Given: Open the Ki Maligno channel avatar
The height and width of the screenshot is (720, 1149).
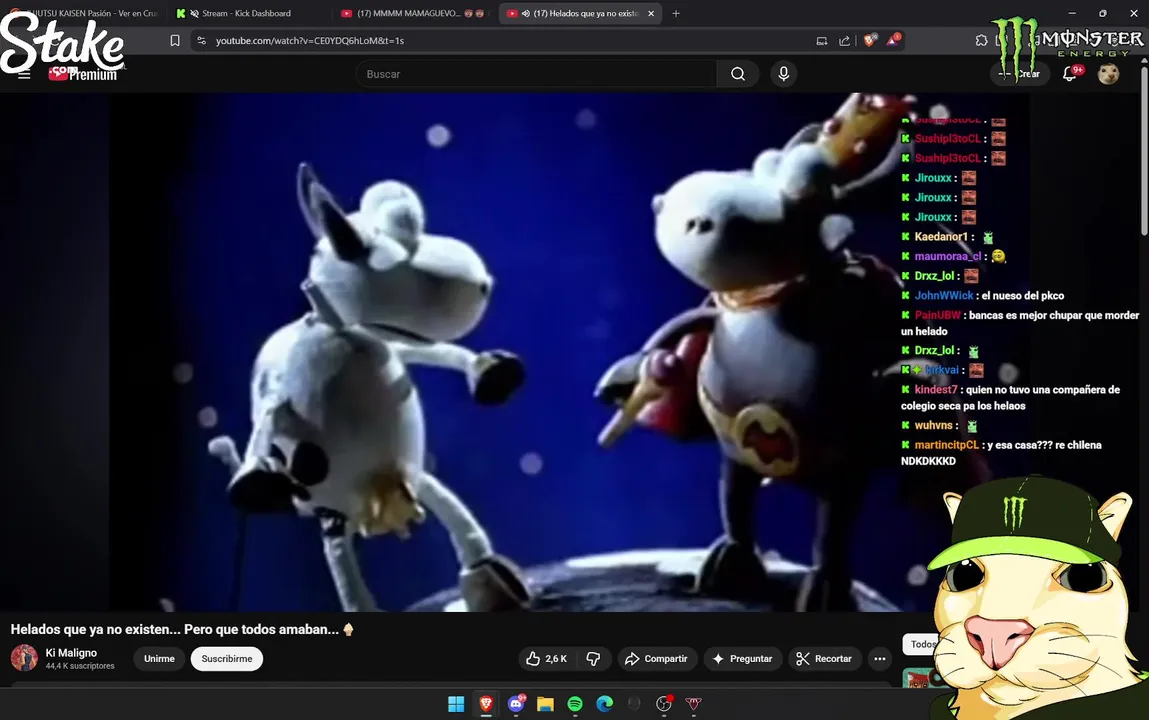Looking at the screenshot, I should tap(24, 658).
